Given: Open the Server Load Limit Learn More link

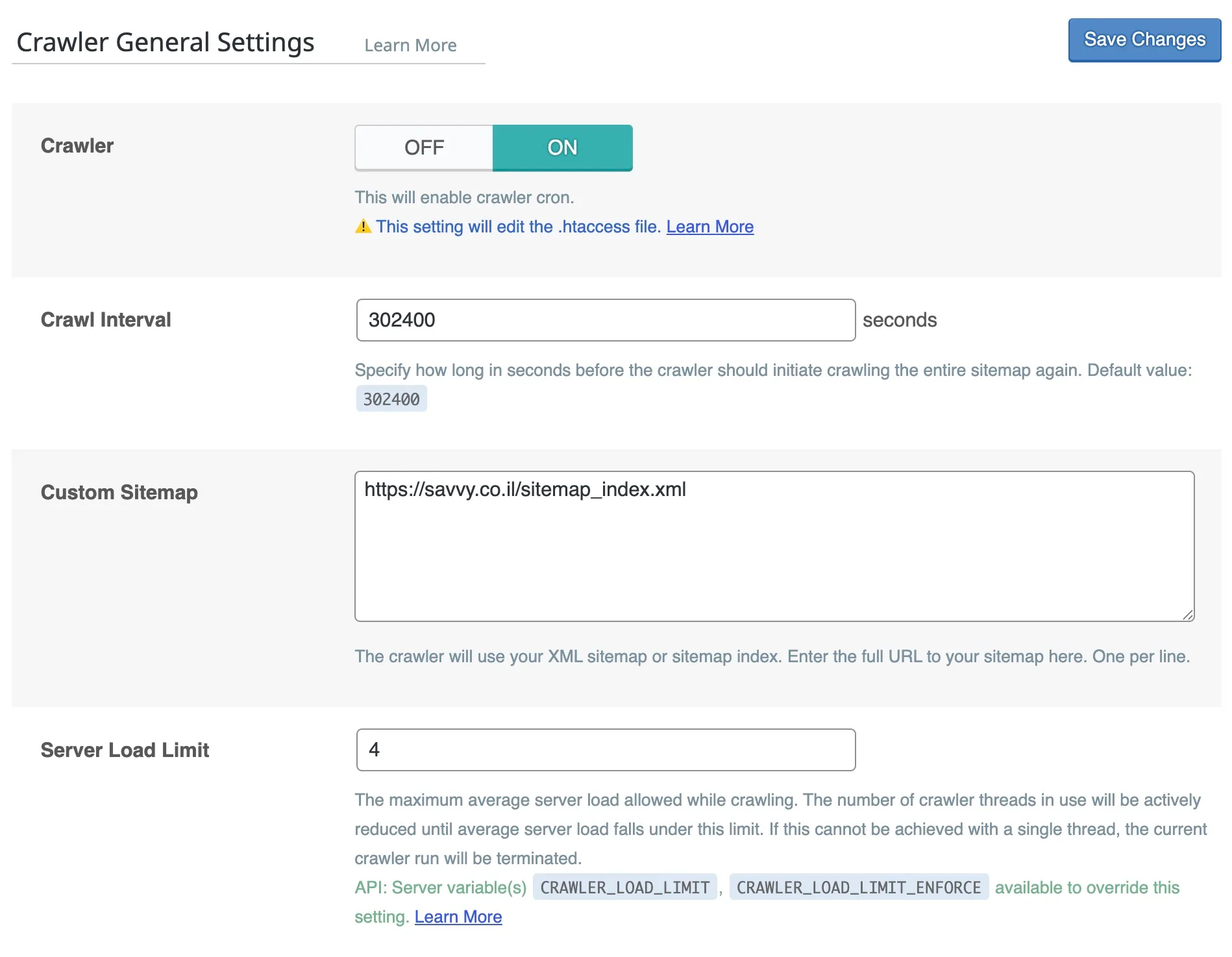Looking at the screenshot, I should [x=458, y=917].
